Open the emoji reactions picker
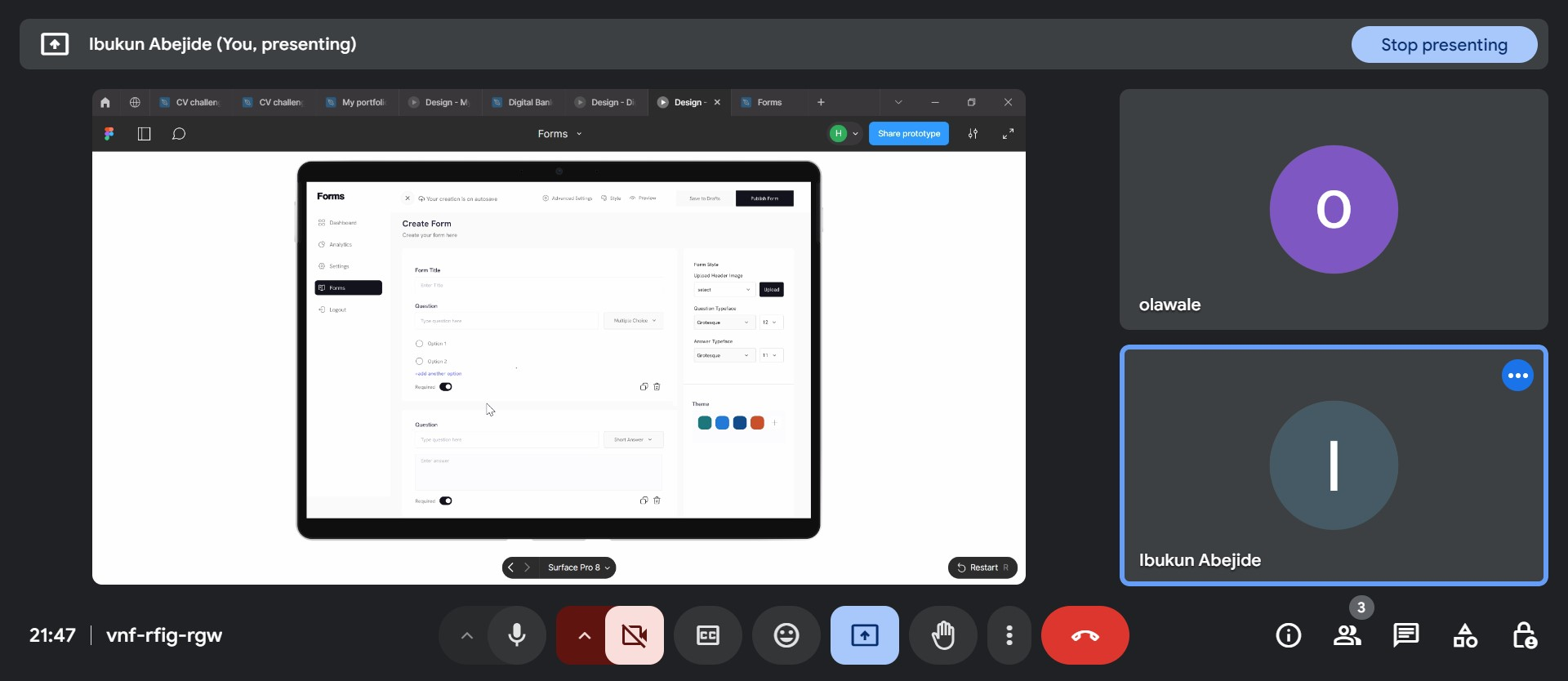This screenshot has width=1568, height=681. pyautogui.click(x=786, y=635)
